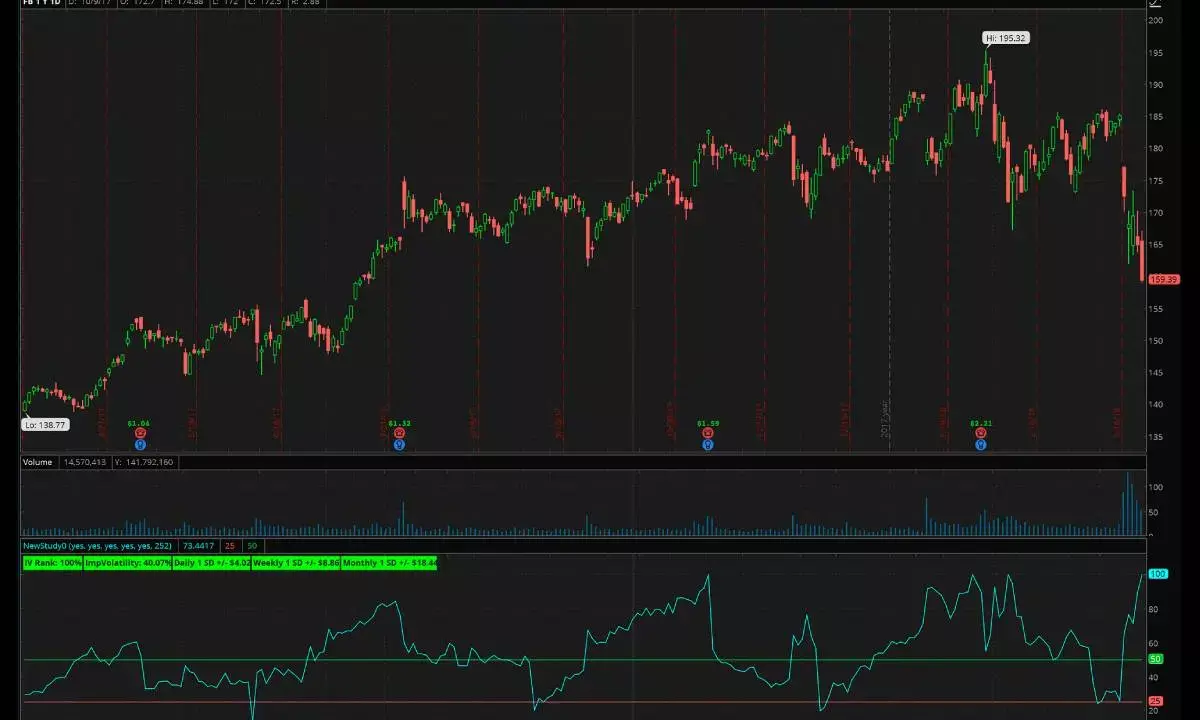Click the Lo: 138.77 price bubble
Screen dimensions: 1200x720
pyautogui.click(x=44, y=424)
